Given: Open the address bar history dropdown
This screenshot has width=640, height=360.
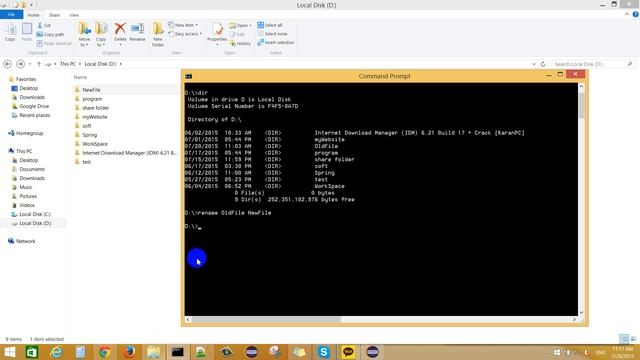Looking at the screenshot, I should point(534,64).
